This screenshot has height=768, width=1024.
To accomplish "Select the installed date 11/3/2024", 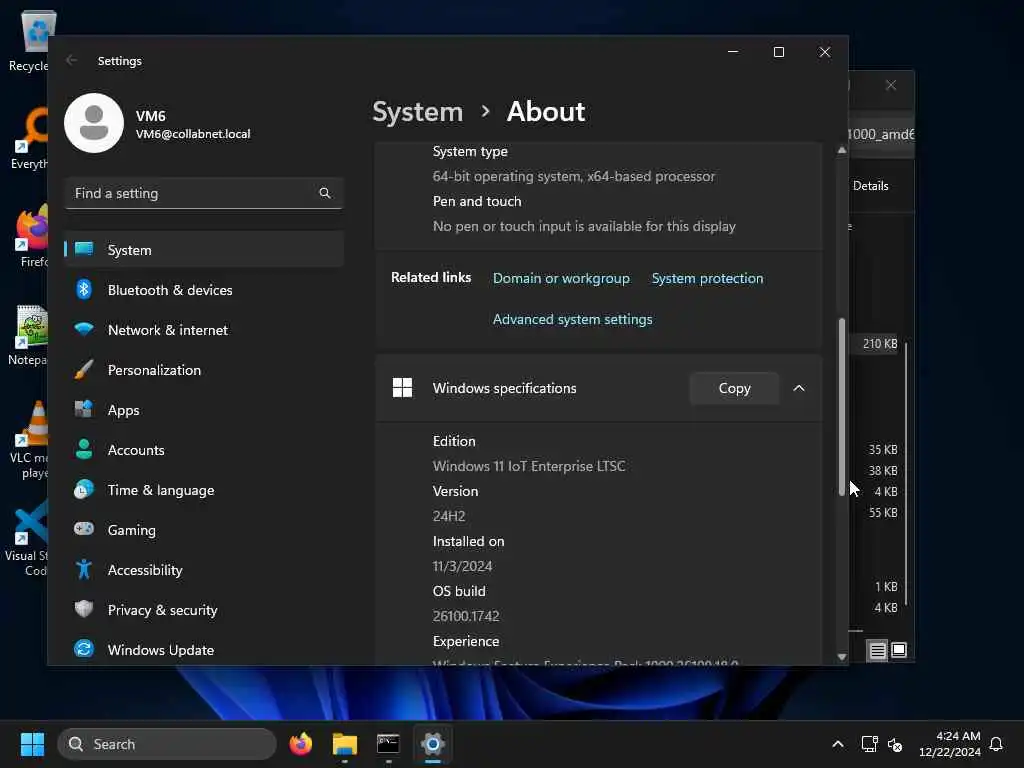I will [x=462, y=566].
